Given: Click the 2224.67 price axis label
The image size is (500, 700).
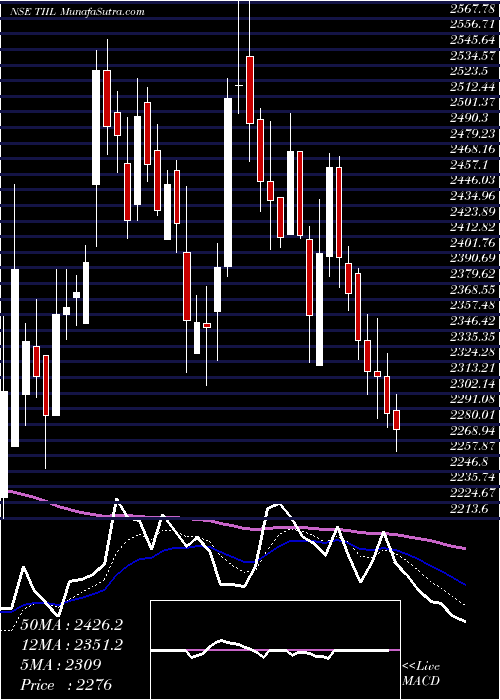Looking at the screenshot, I should click(x=474, y=492).
